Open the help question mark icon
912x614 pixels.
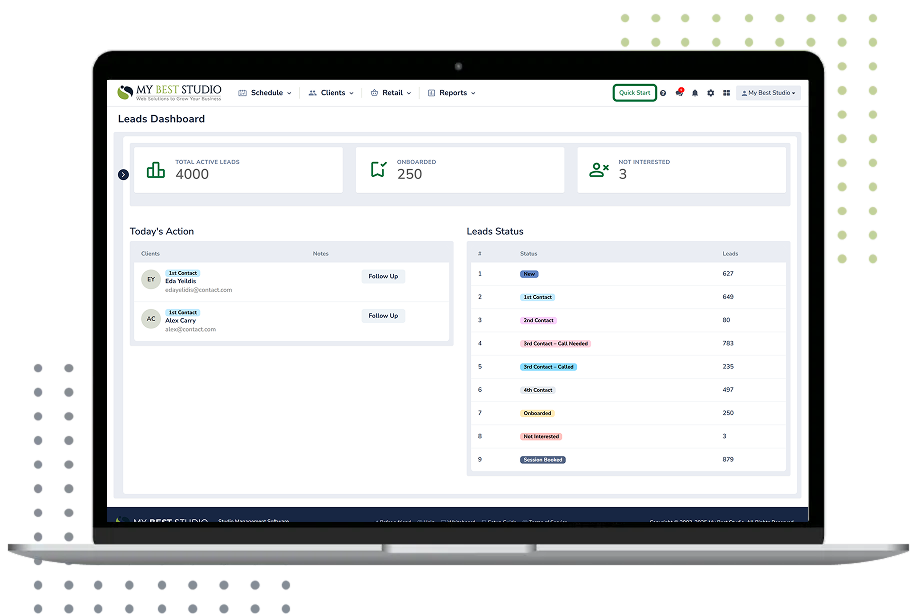(663, 93)
